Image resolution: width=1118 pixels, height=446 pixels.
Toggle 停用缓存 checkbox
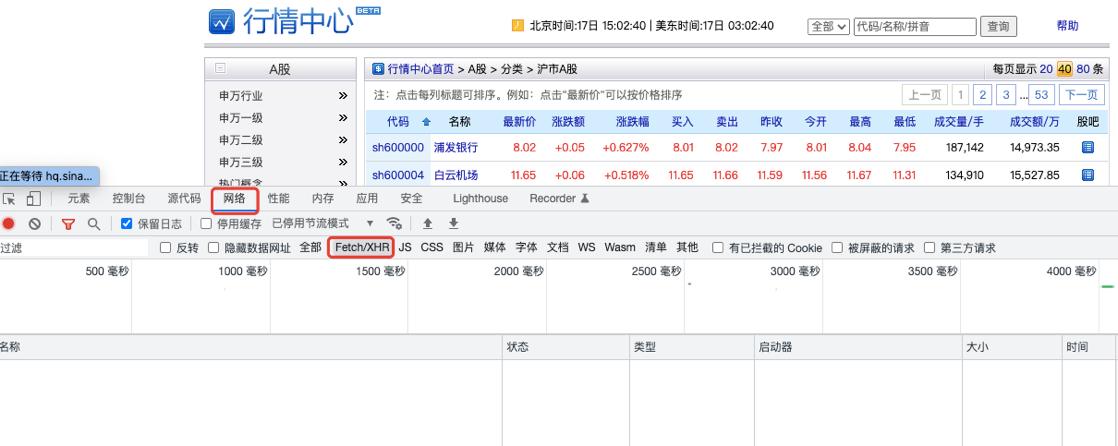(x=206, y=224)
